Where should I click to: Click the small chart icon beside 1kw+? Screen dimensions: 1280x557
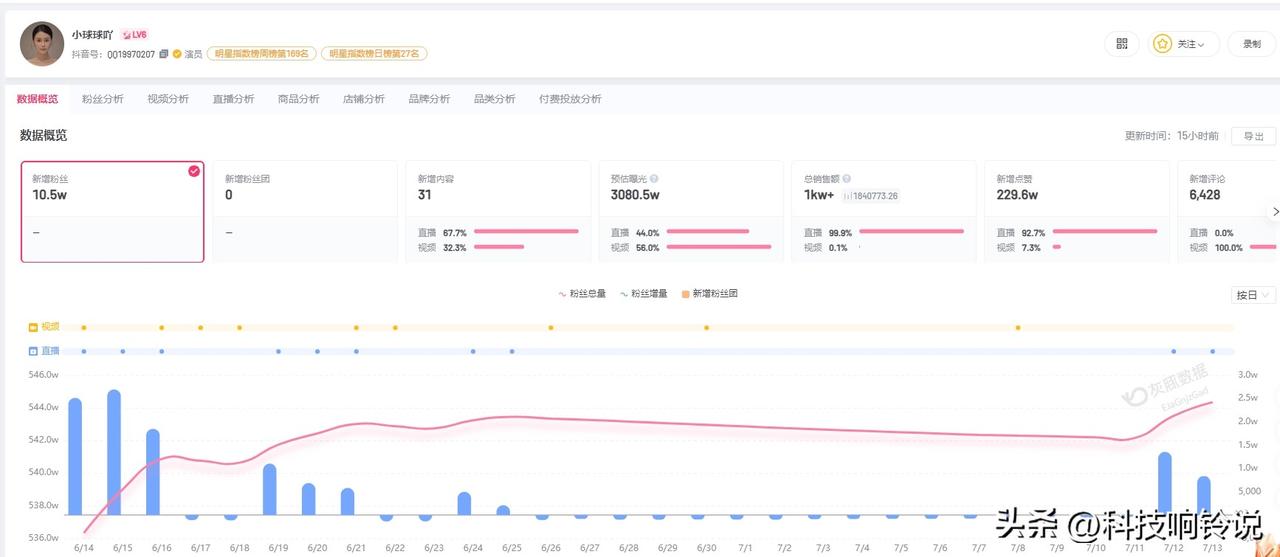click(x=847, y=196)
